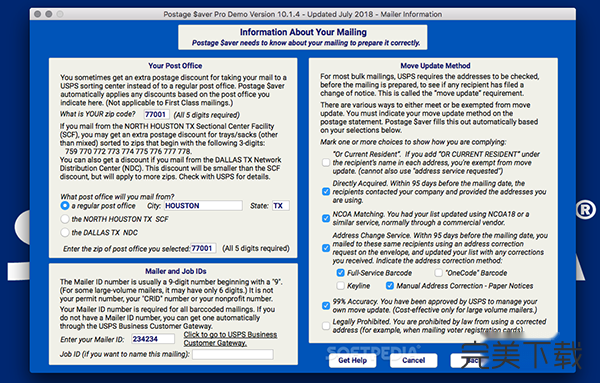Click the State field showing TX
Screen dimensions: 600x383
[280, 205]
